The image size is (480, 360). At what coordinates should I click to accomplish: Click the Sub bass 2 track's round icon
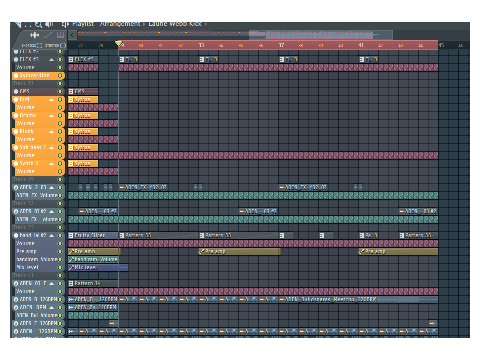pos(16,147)
